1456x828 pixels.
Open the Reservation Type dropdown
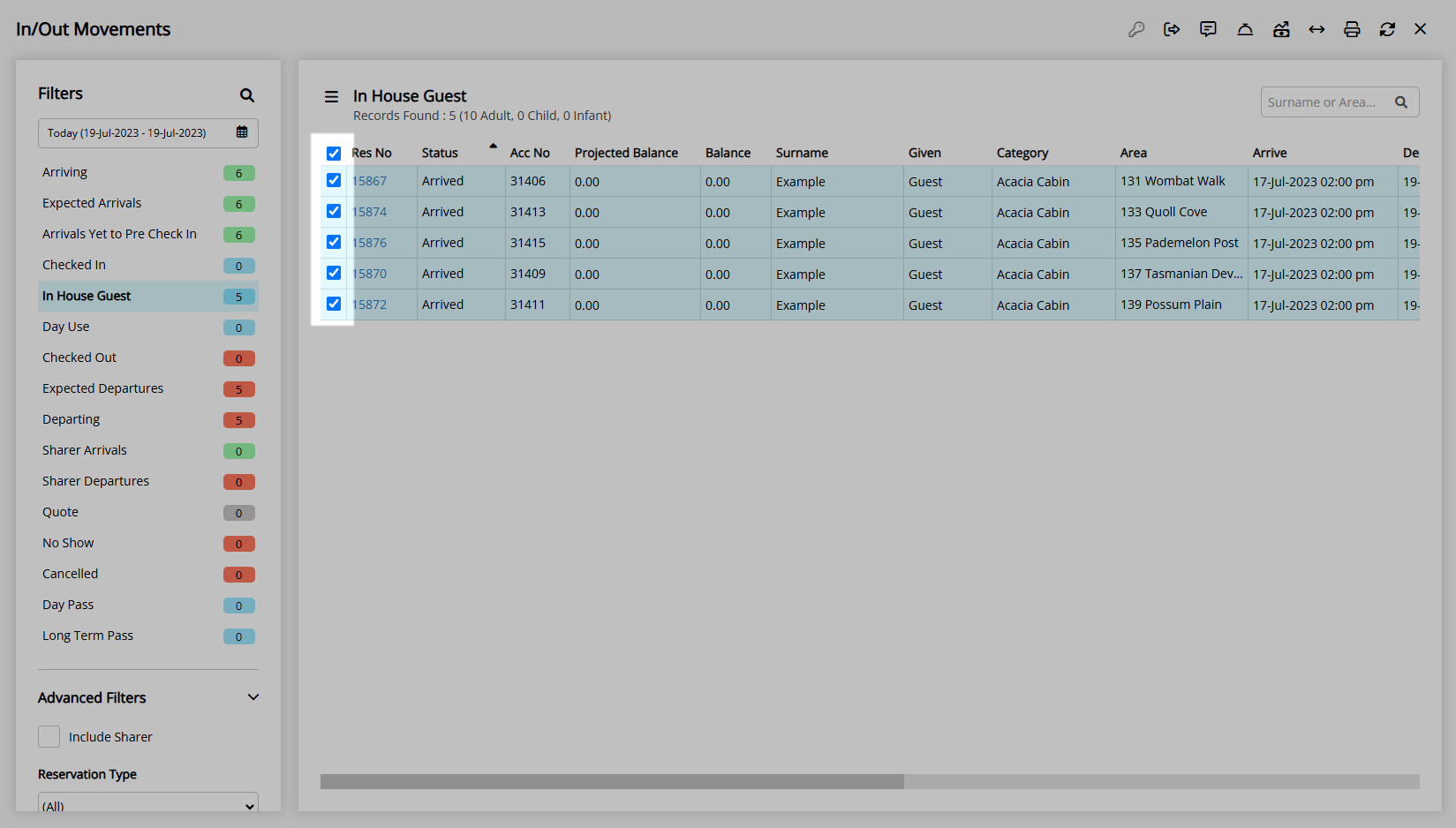148,804
